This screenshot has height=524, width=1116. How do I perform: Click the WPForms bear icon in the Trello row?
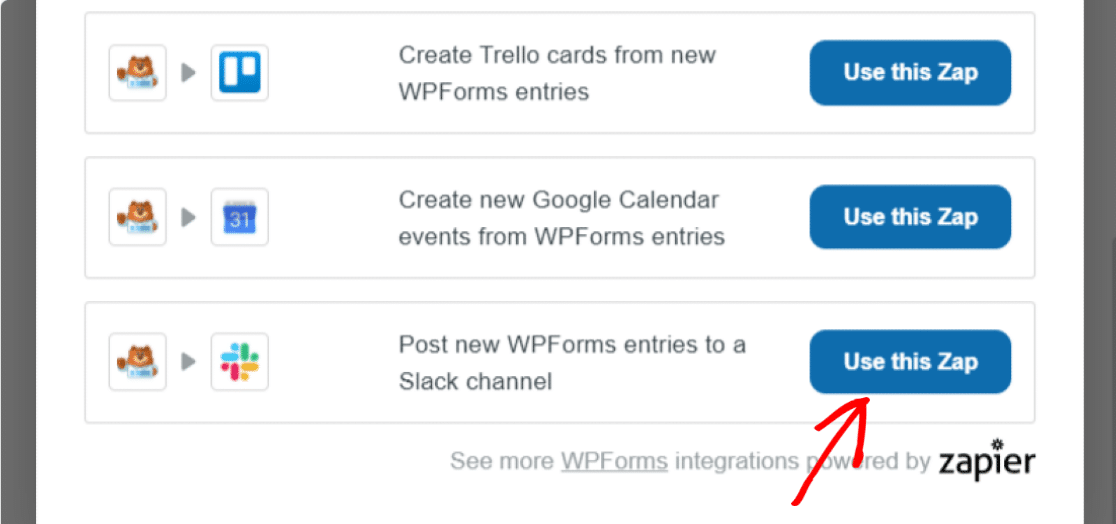[x=137, y=73]
